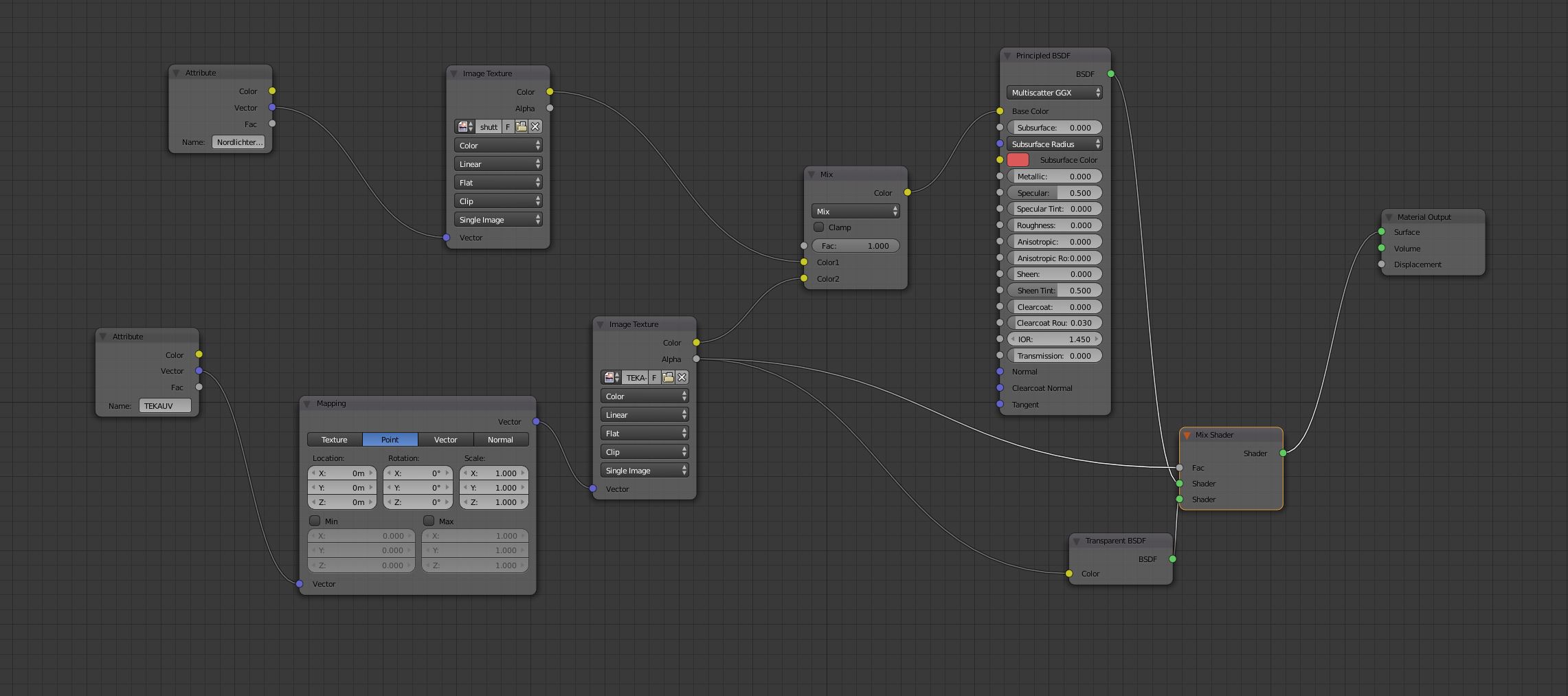Click Color2 input socket of Mix node
Image resolution: width=1568 pixels, height=696 pixels.
point(804,278)
